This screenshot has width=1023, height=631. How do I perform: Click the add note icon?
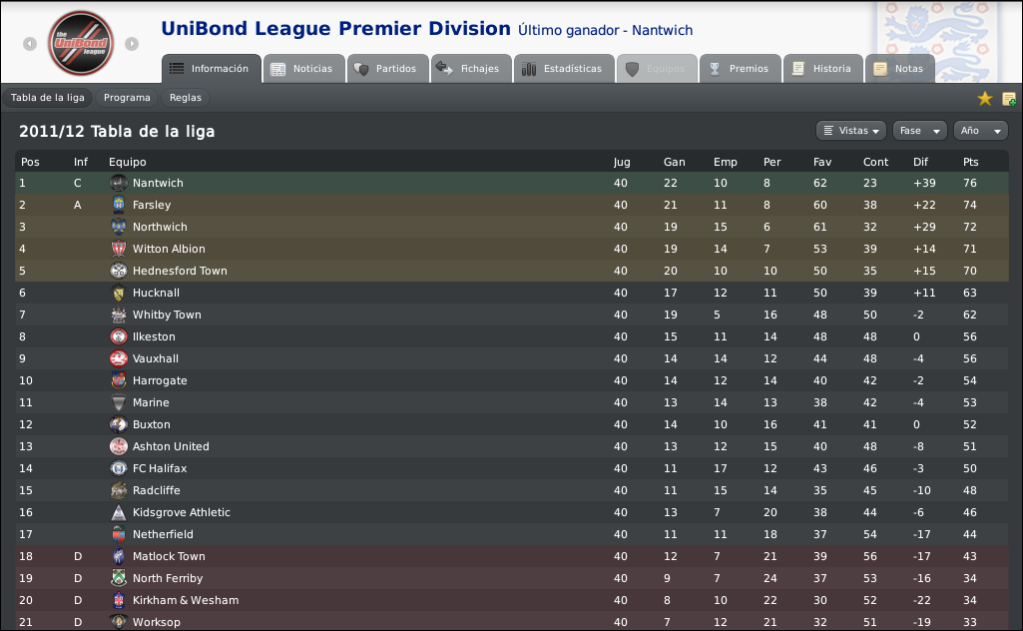click(1009, 99)
